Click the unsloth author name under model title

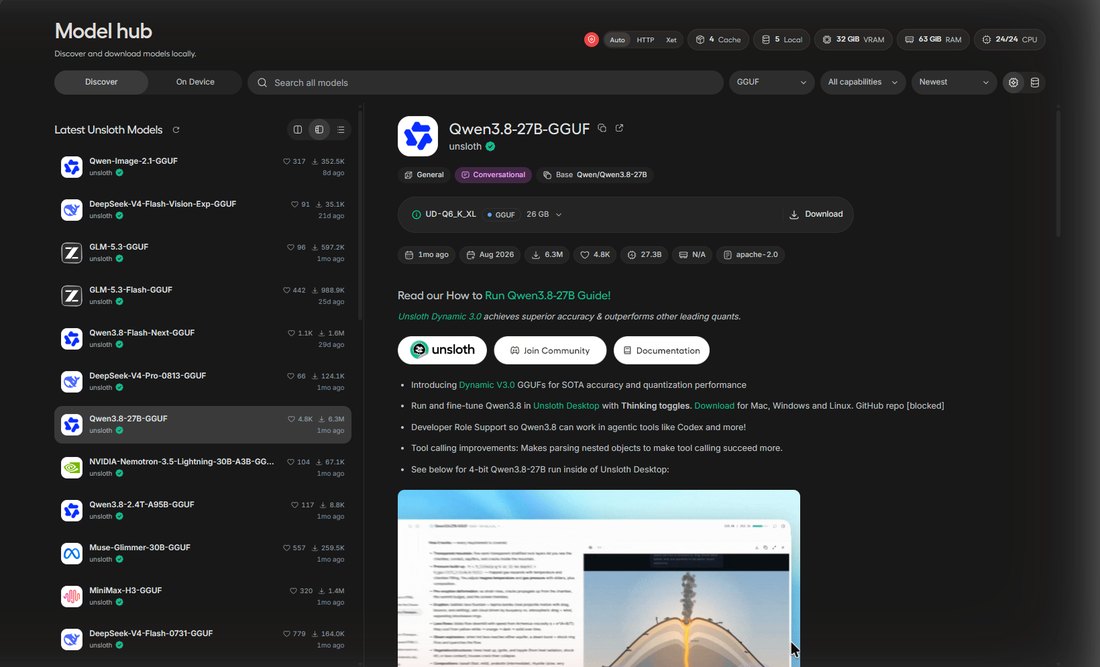pos(465,147)
